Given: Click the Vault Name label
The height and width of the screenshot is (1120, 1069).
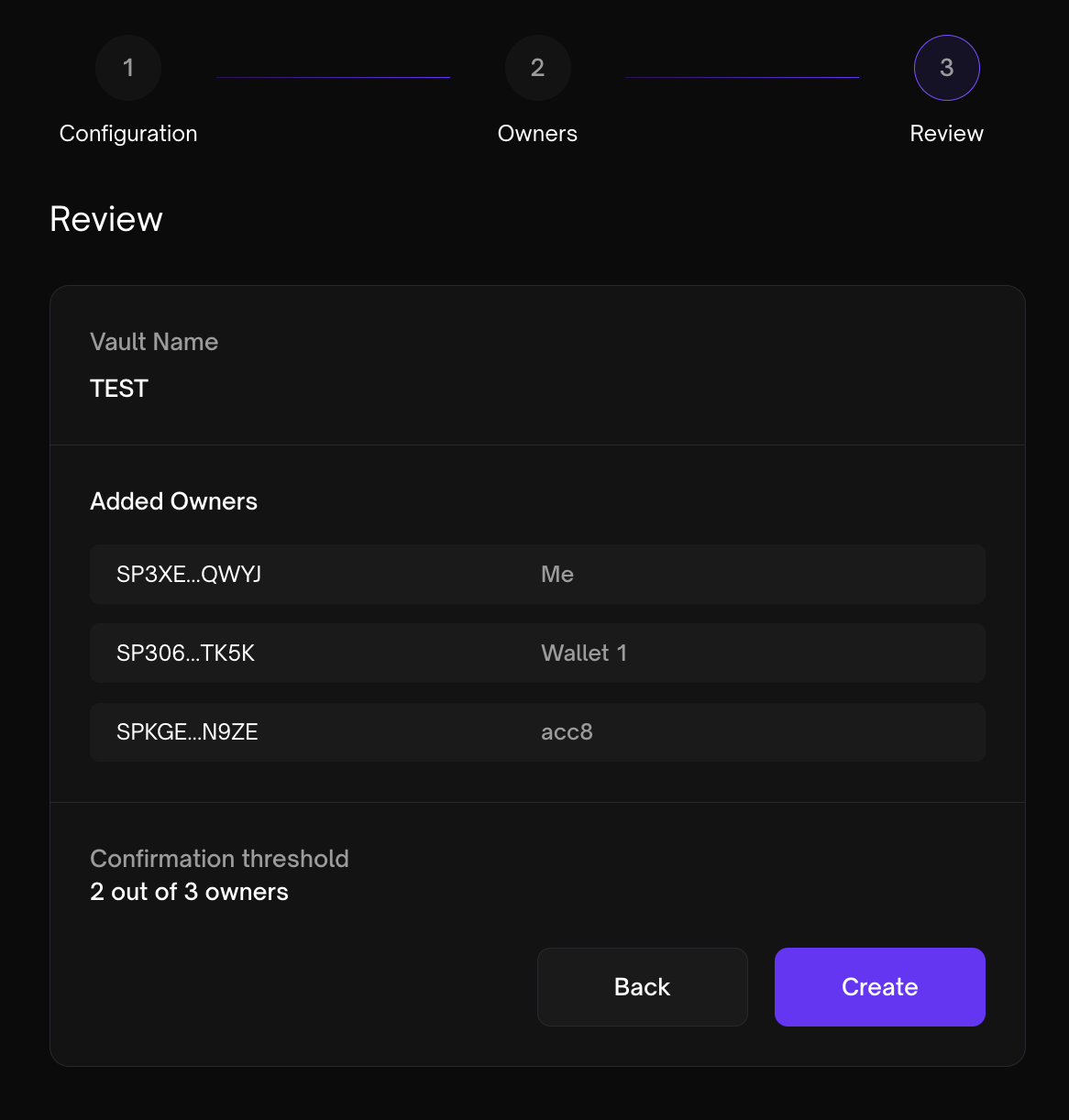Looking at the screenshot, I should coord(154,342).
